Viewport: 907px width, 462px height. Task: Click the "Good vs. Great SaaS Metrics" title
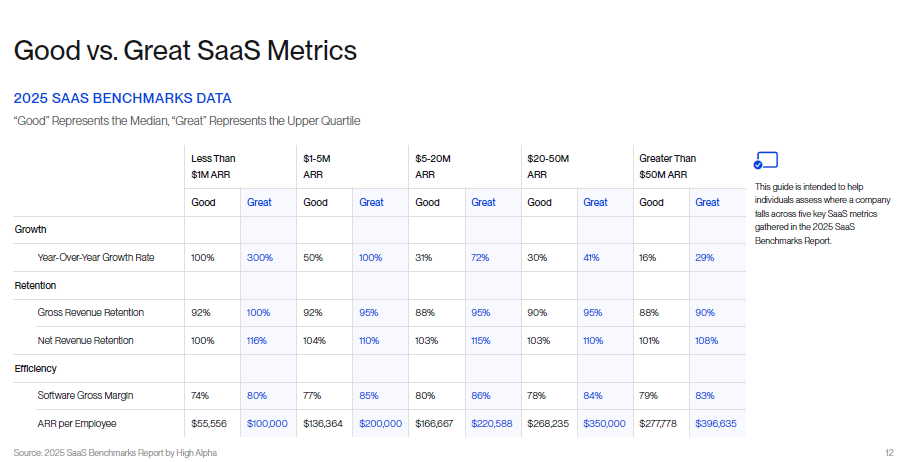point(185,50)
